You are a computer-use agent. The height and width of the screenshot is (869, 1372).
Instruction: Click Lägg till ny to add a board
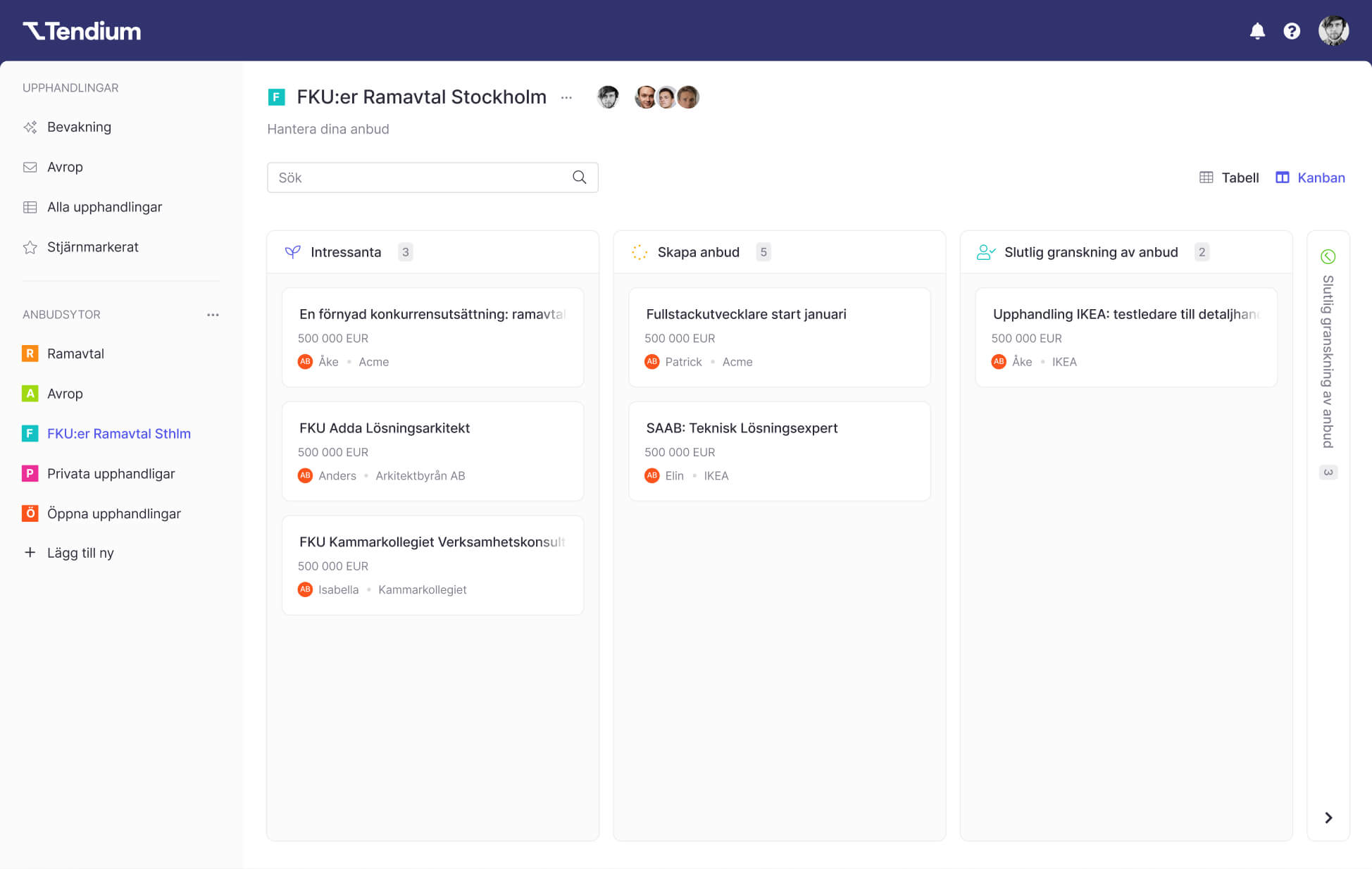coord(80,553)
